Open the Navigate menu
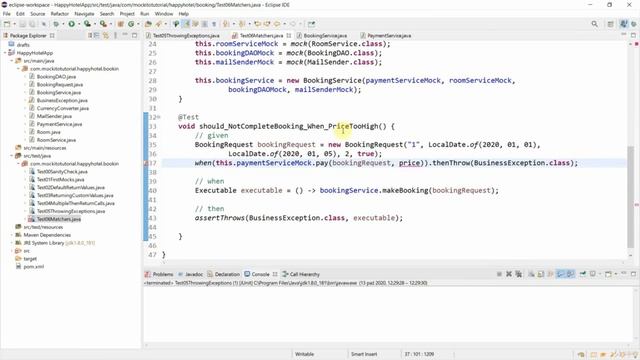This screenshot has height=360, width=640. point(84,13)
